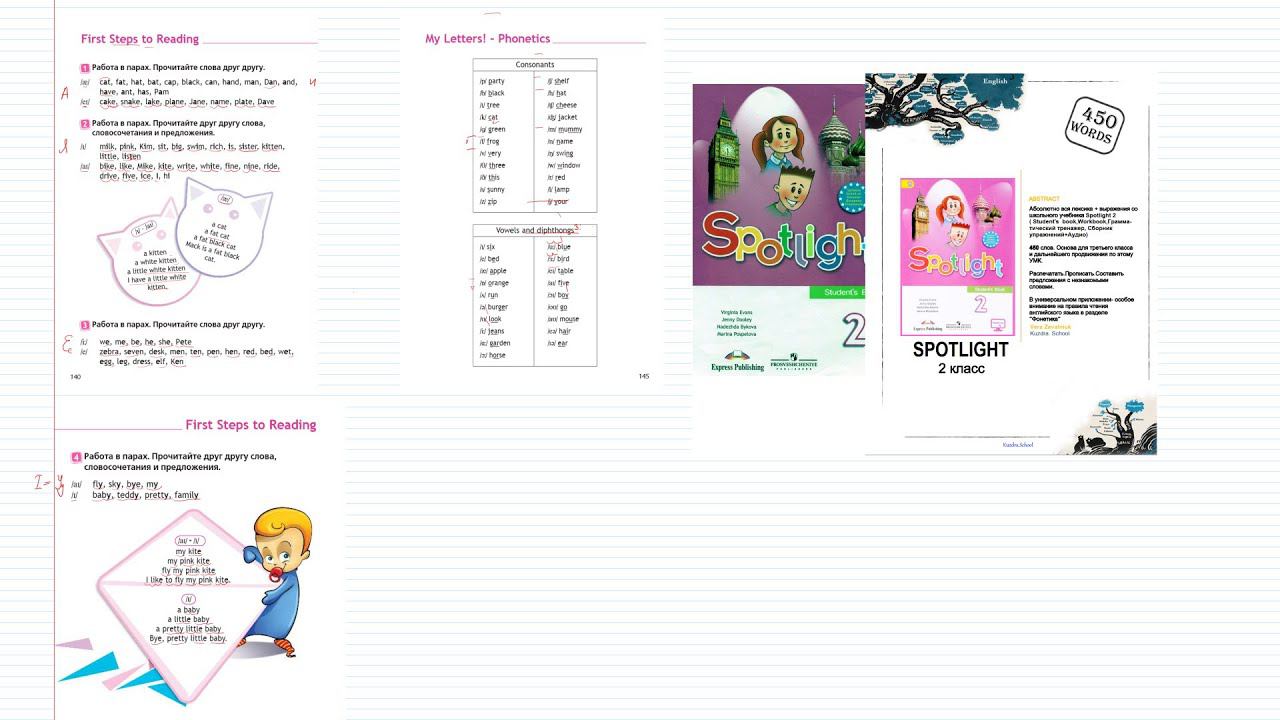Screen dimensions: 1280x720
Task: Click the word "mouse" in the Vowels table
Action: [569, 319]
